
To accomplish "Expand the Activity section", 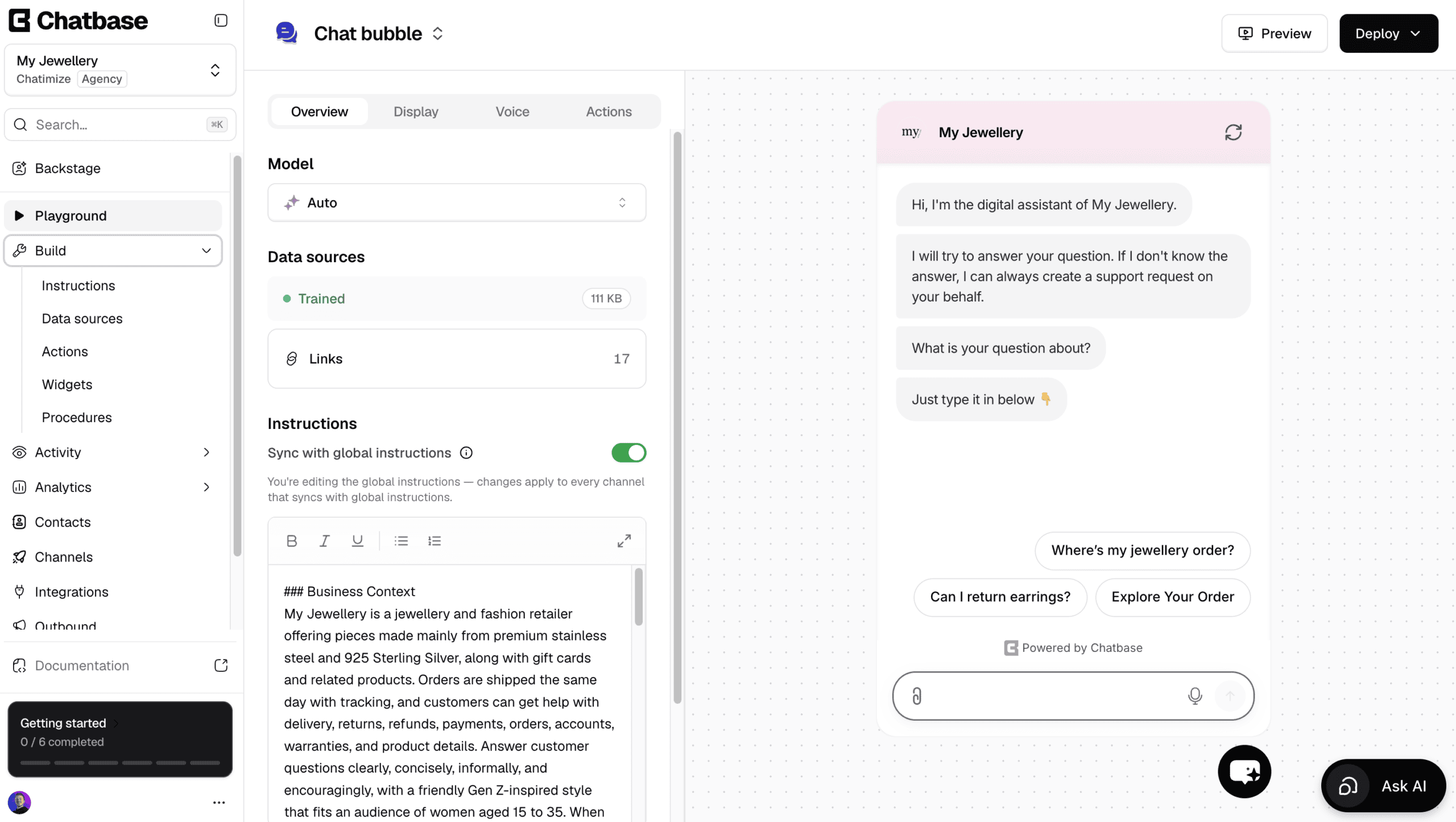I will [x=113, y=452].
